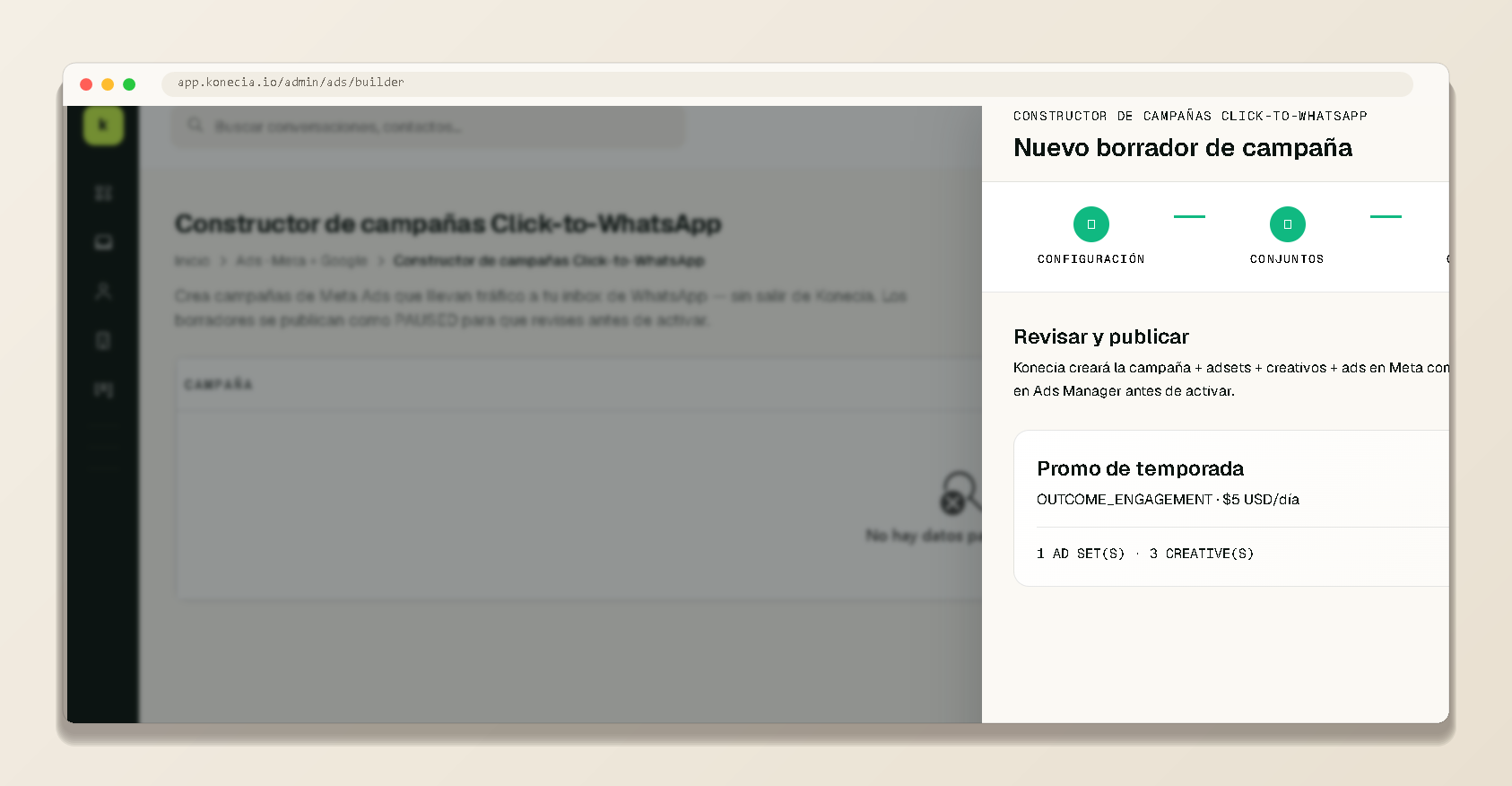
Task: Click the 'OUTCOME_ENGAGEMENT · $5 USD/día' line
Action: [x=1168, y=500]
